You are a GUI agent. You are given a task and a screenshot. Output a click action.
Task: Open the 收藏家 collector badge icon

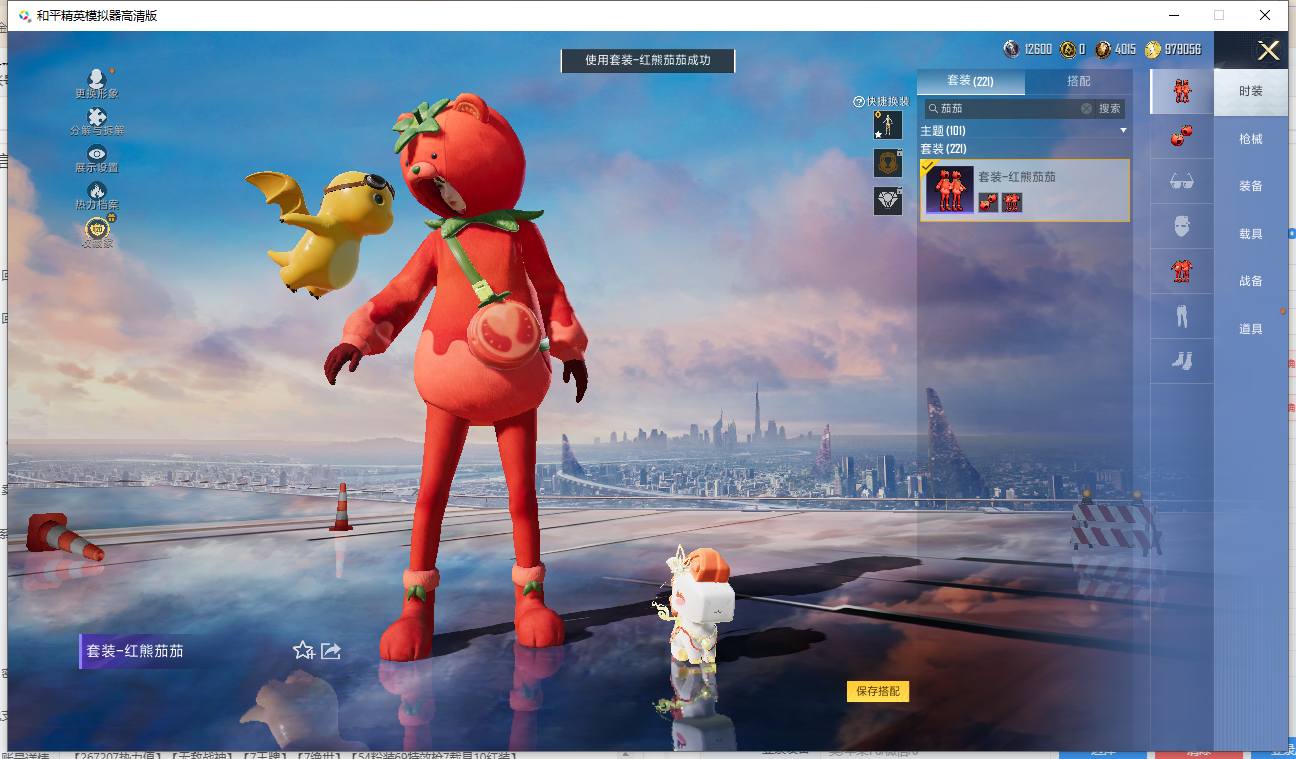(97, 229)
